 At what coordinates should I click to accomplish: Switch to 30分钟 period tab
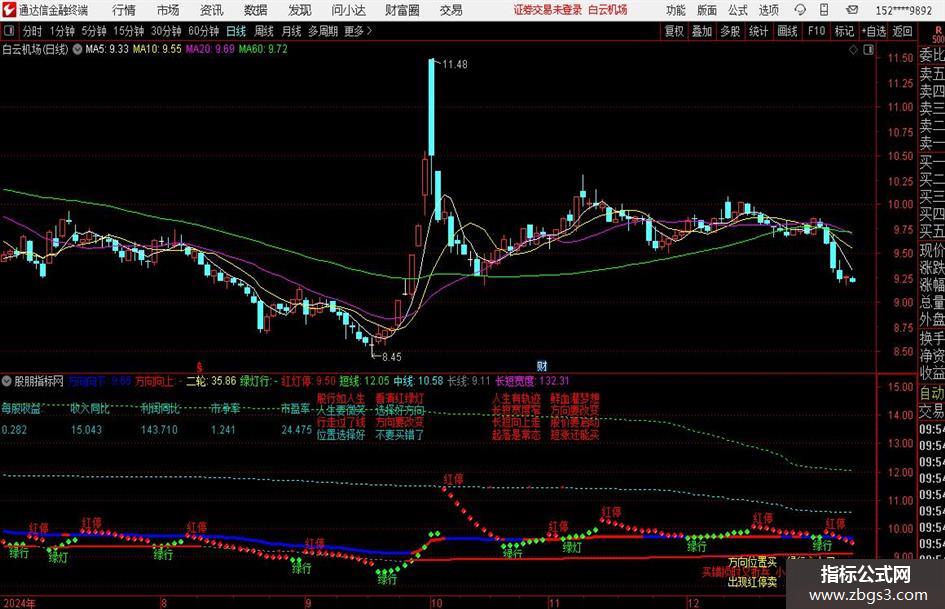tap(166, 31)
